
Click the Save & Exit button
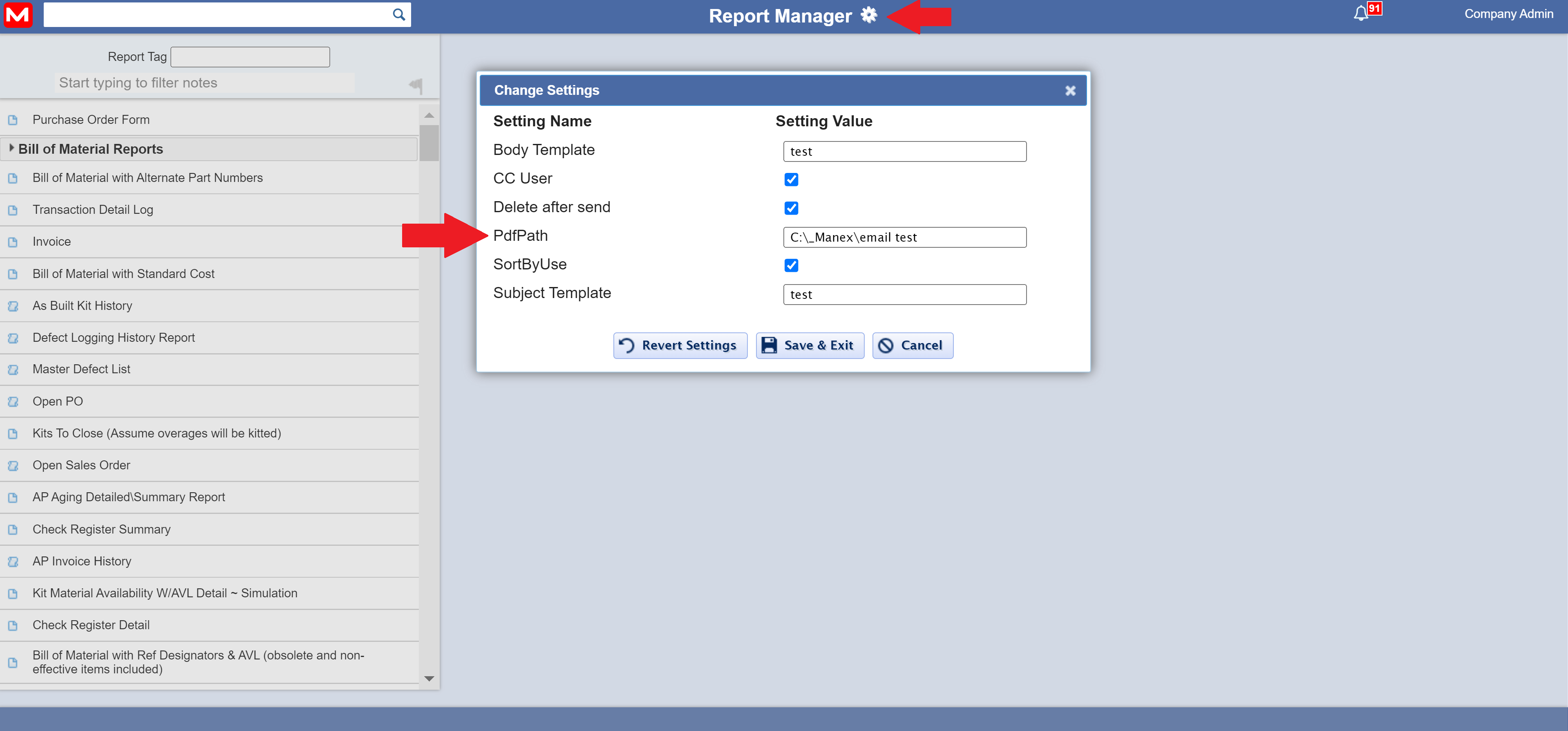point(809,345)
